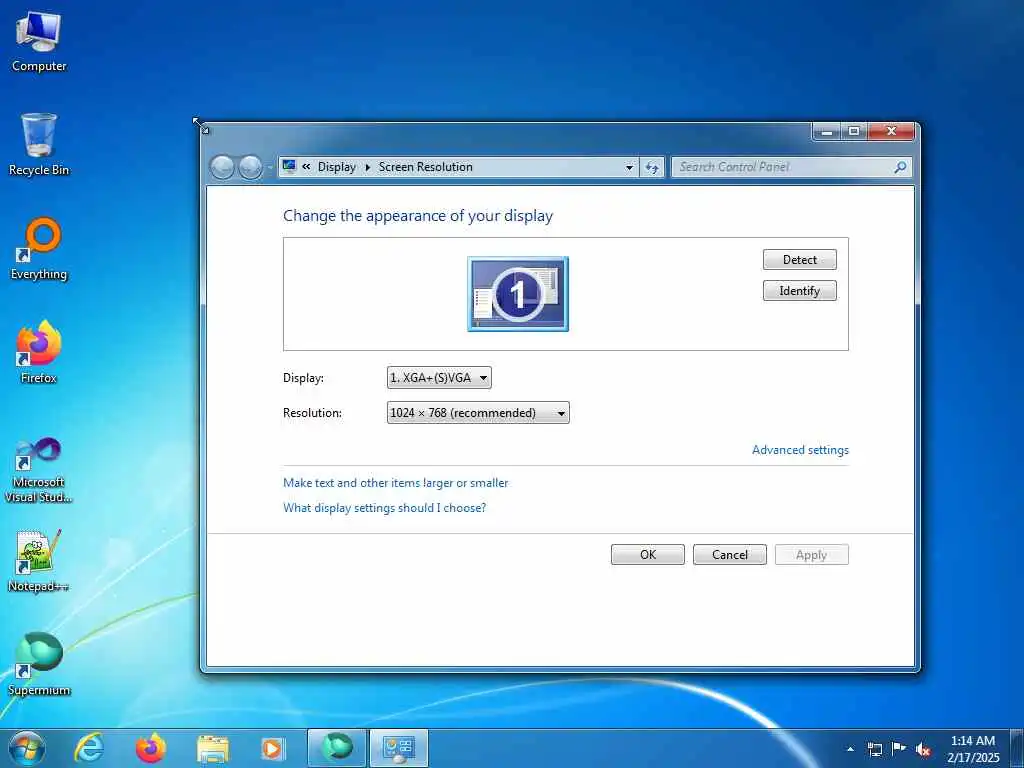Switch to Supermium in the taskbar
Screen dimensions: 1024x768
point(336,748)
